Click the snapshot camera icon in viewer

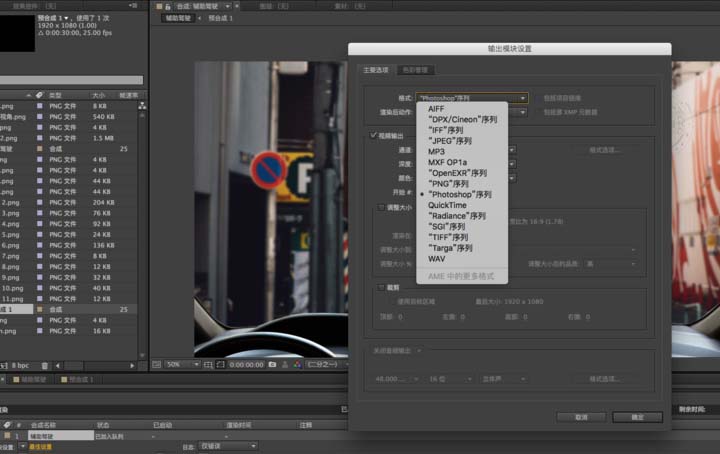click(272, 365)
